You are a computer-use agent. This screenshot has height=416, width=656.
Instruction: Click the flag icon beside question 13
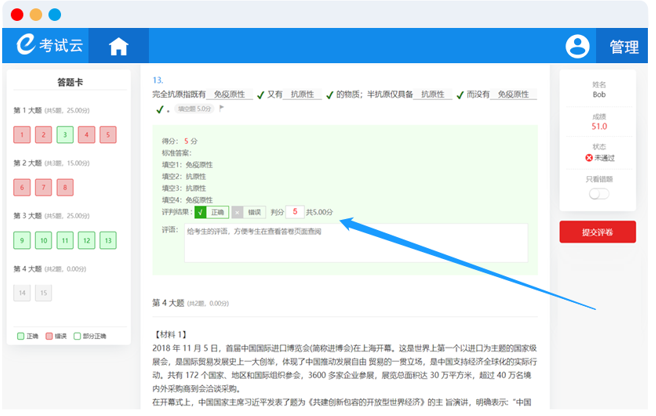[221, 108]
